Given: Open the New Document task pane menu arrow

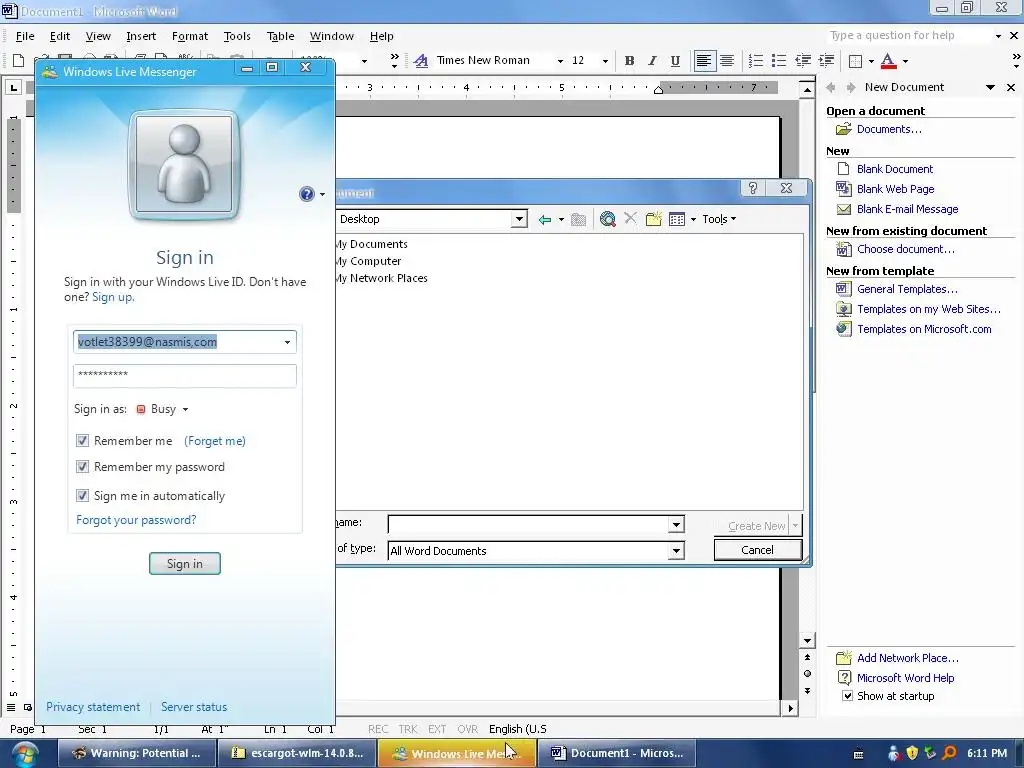Looking at the screenshot, I should click(x=990, y=88).
